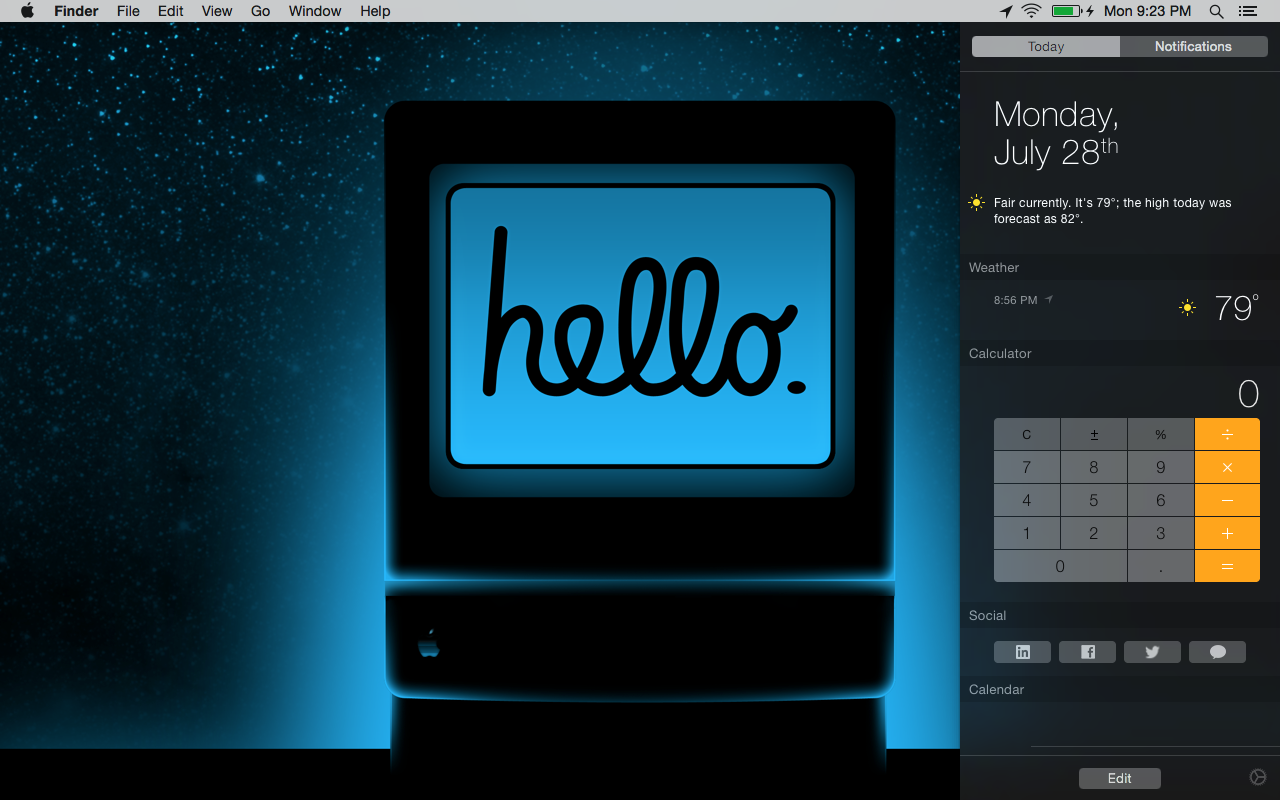Viewport: 1280px width, 800px height.
Task: Open the File menu
Action: coord(128,11)
